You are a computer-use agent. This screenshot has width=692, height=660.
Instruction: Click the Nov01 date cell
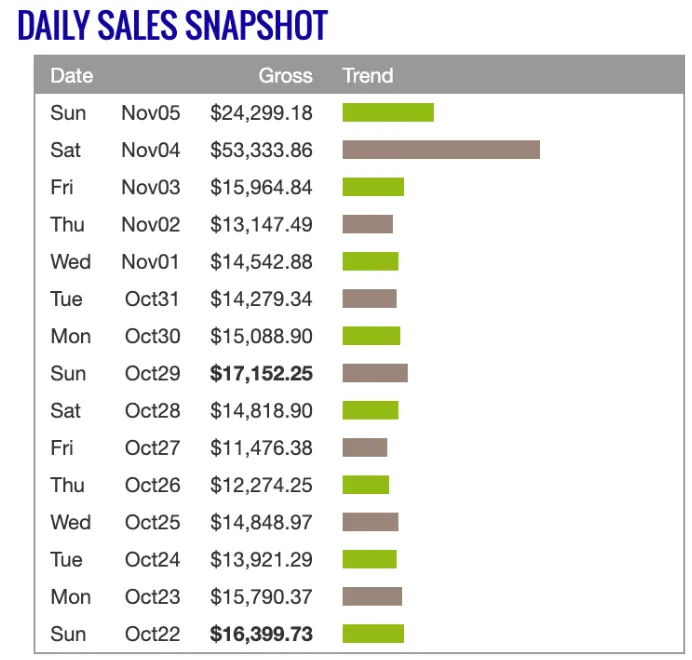click(151, 262)
